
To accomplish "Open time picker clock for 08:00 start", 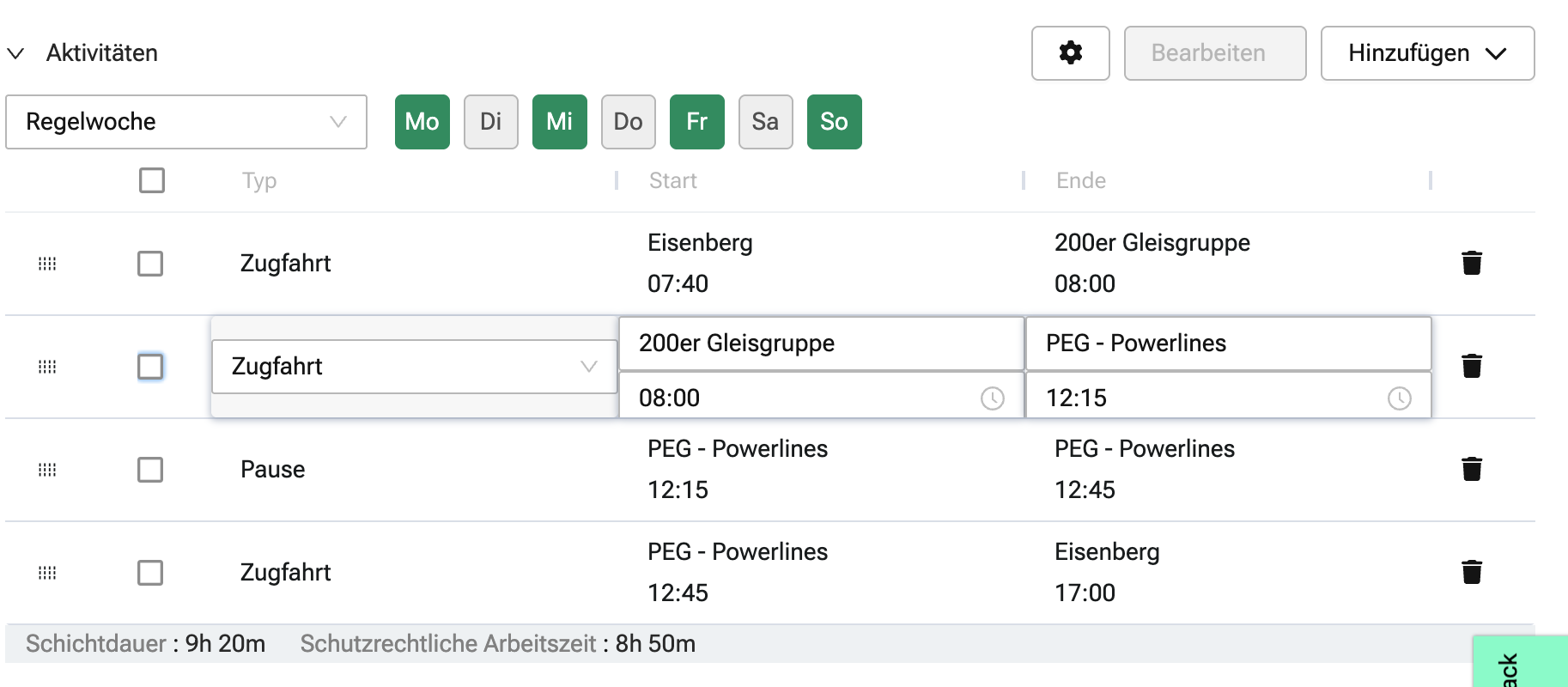I will tap(992, 398).
